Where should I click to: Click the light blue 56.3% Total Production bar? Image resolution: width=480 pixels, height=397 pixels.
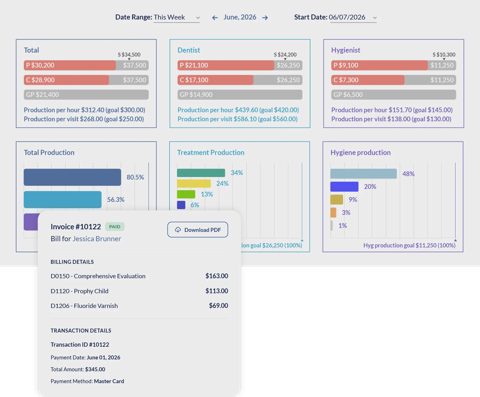click(x=63, y=199)
